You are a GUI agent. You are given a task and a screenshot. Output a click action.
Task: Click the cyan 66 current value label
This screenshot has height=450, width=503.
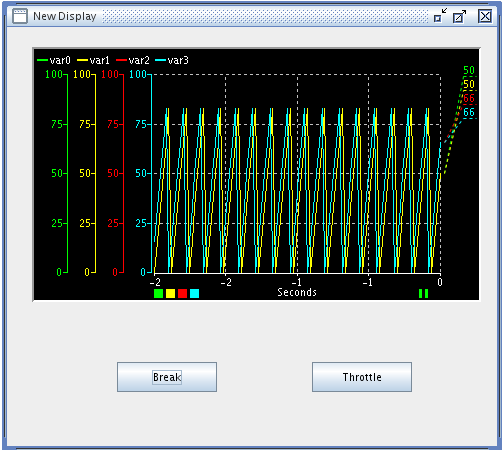pos(469,112)
